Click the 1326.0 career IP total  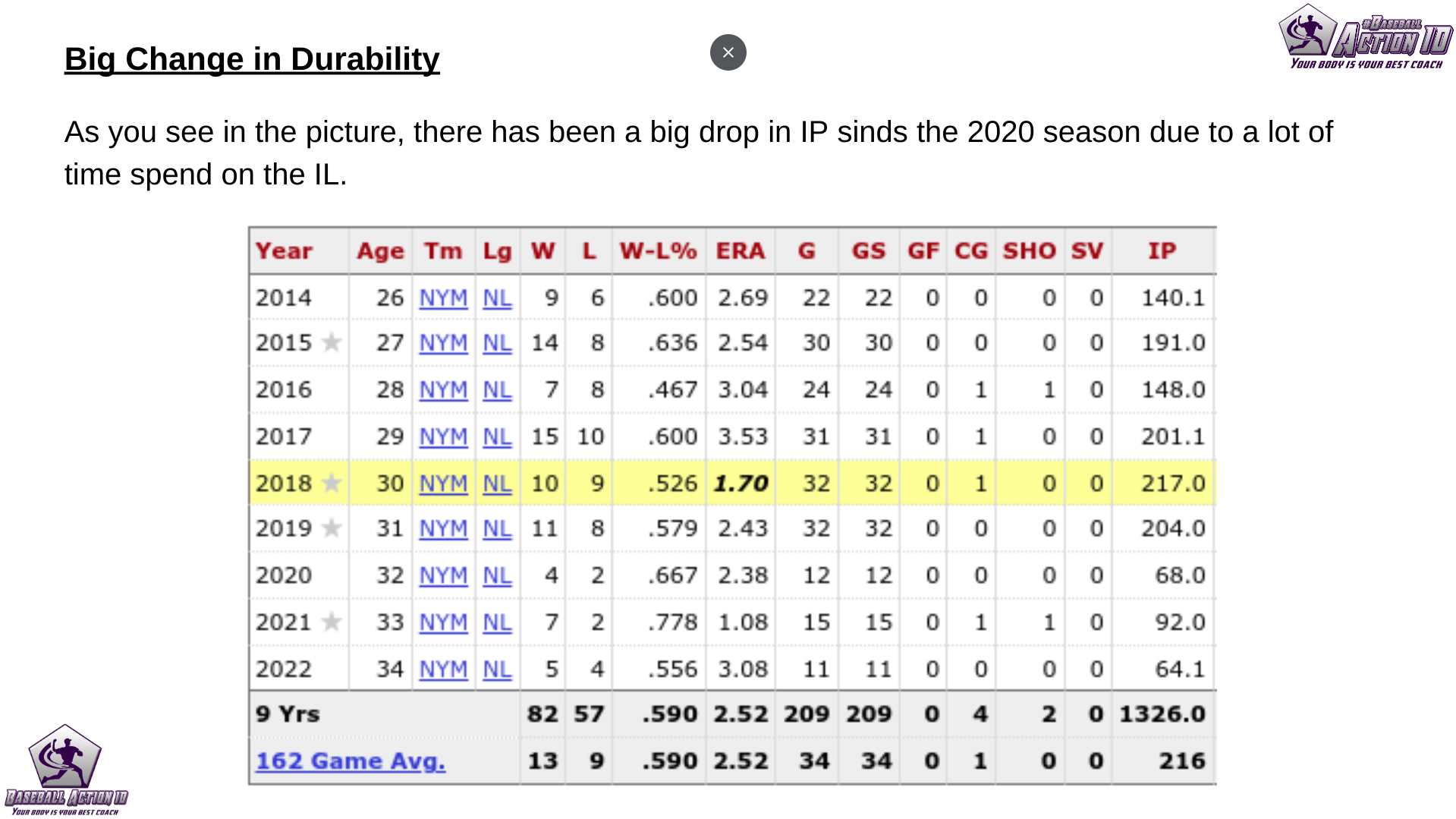[1162, 714]
